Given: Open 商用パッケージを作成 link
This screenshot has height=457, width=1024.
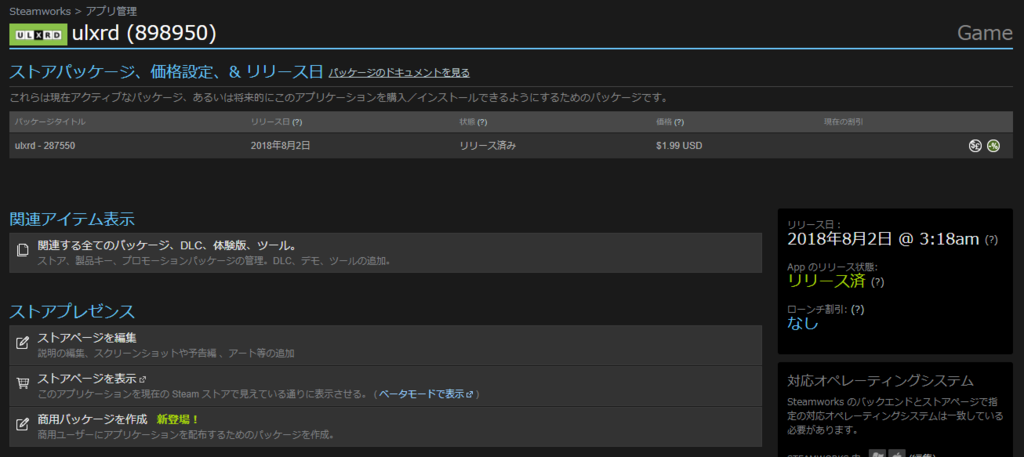Looking at the screenshot, I should [92, 418].
